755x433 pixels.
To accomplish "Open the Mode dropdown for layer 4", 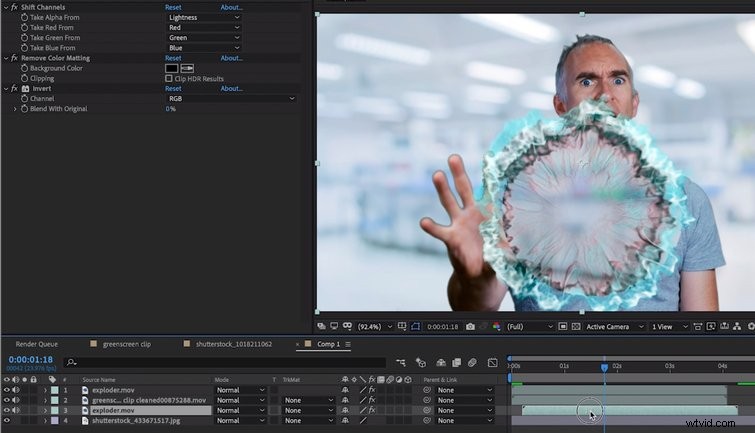I will click(x=240, y=420).
